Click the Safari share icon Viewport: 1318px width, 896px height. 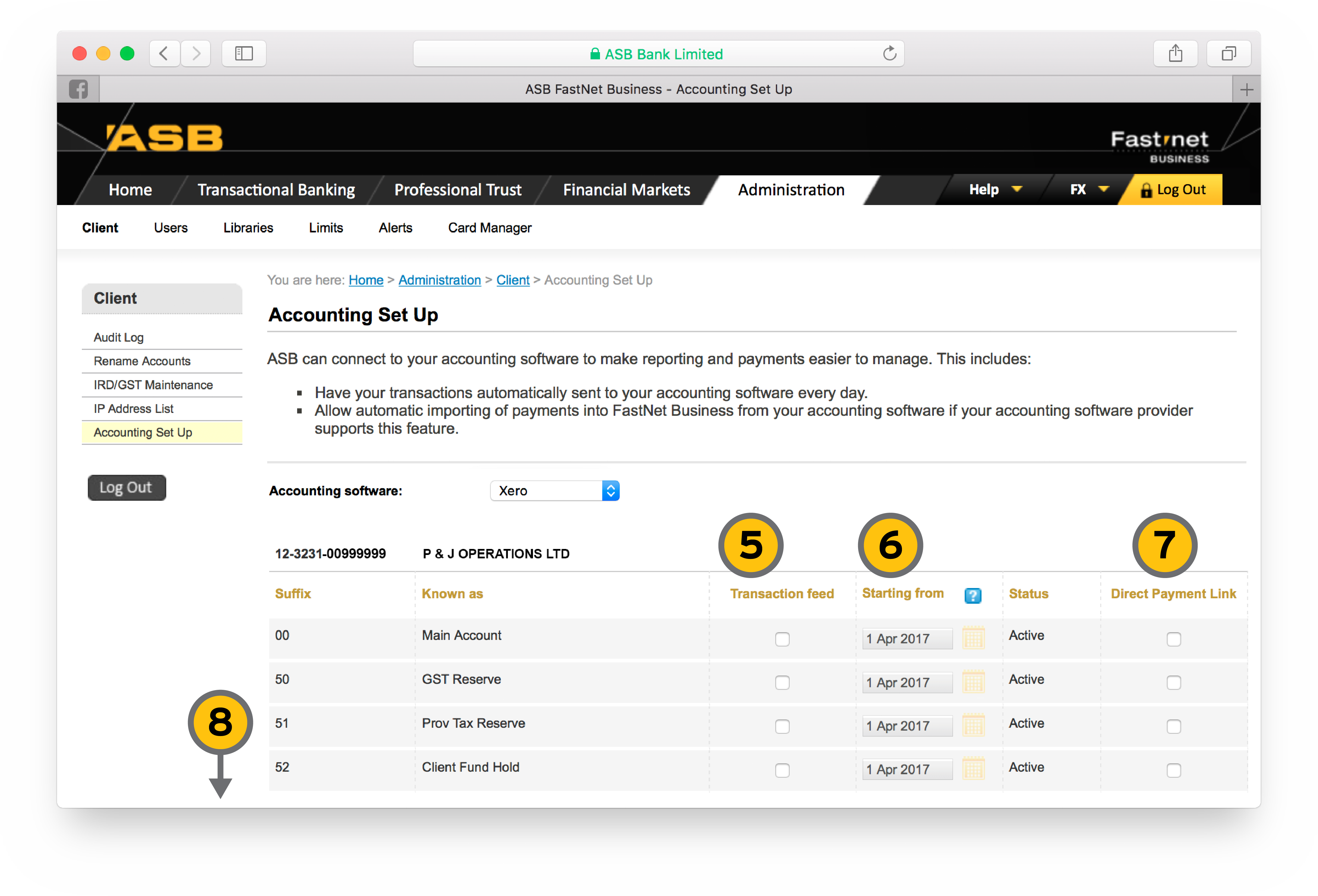click(x=1175, y=54)
